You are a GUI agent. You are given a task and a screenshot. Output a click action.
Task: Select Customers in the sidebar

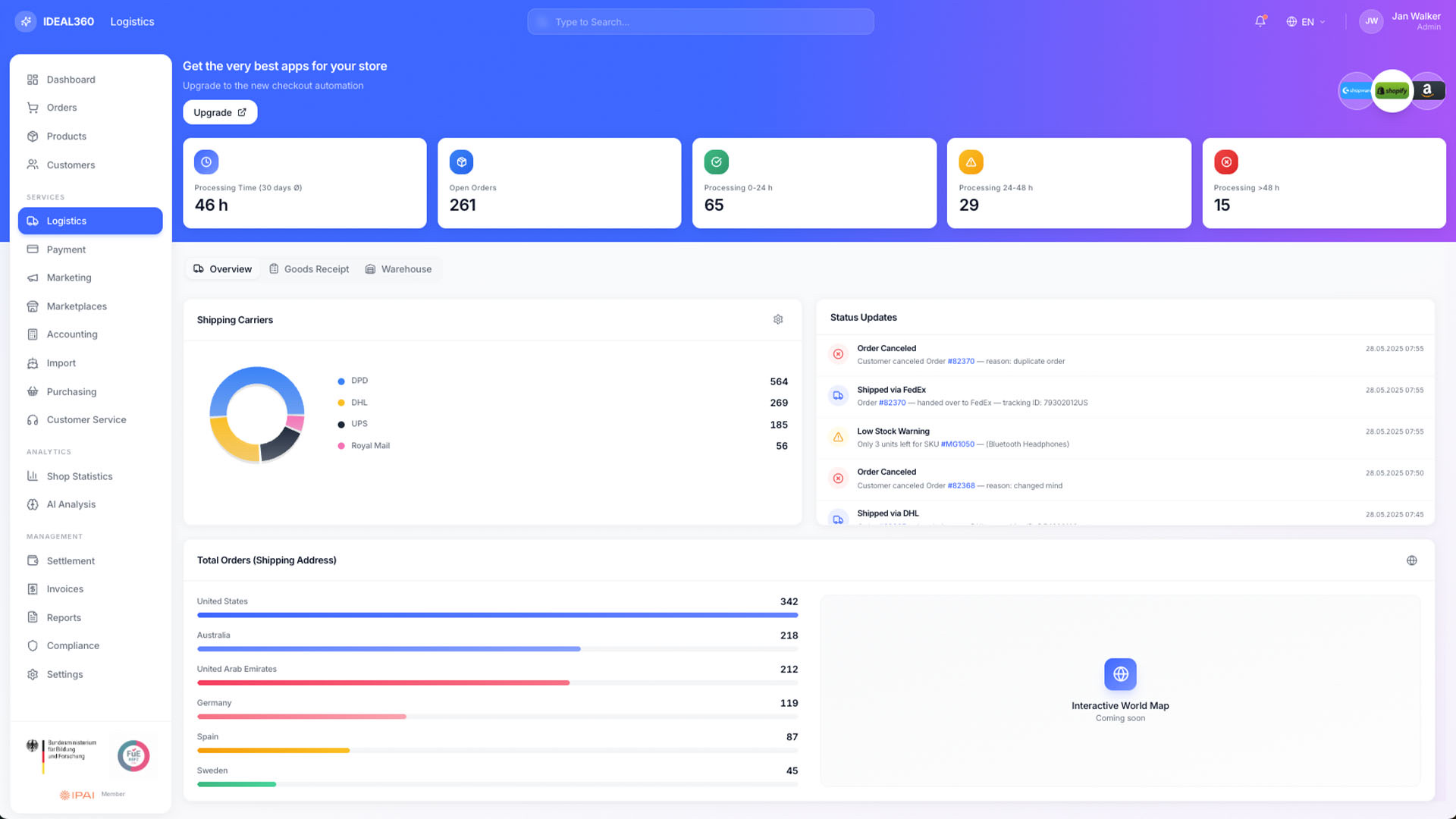tap(90, 165)
